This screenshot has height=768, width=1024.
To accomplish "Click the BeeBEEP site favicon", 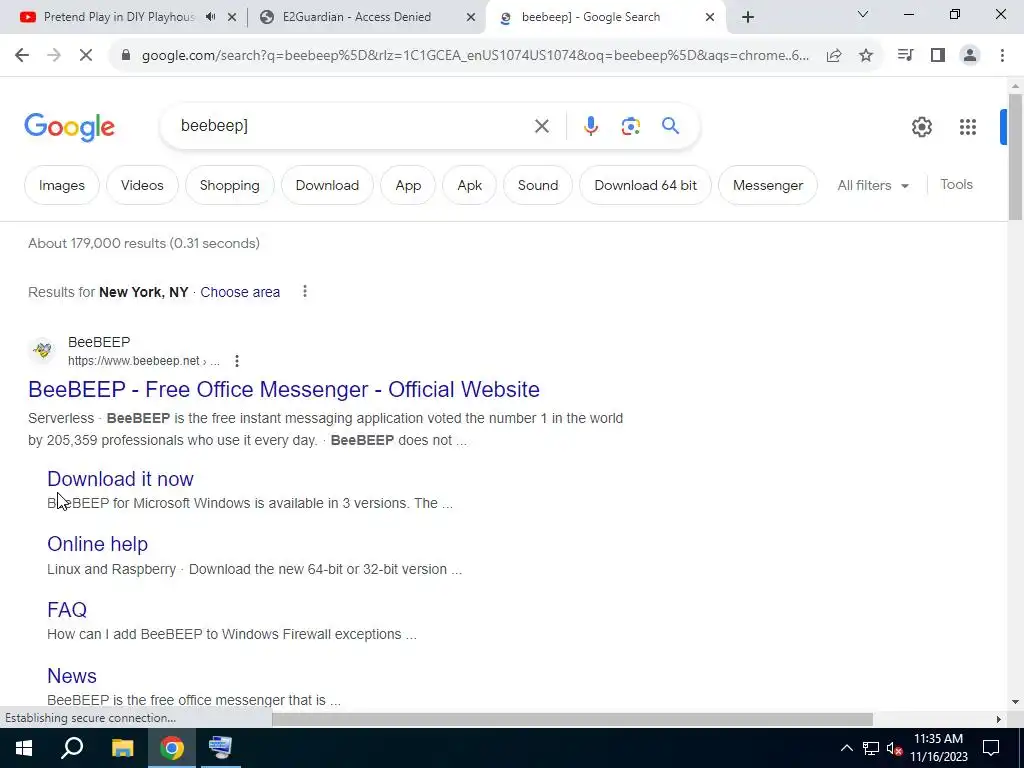I will (42, 351).
